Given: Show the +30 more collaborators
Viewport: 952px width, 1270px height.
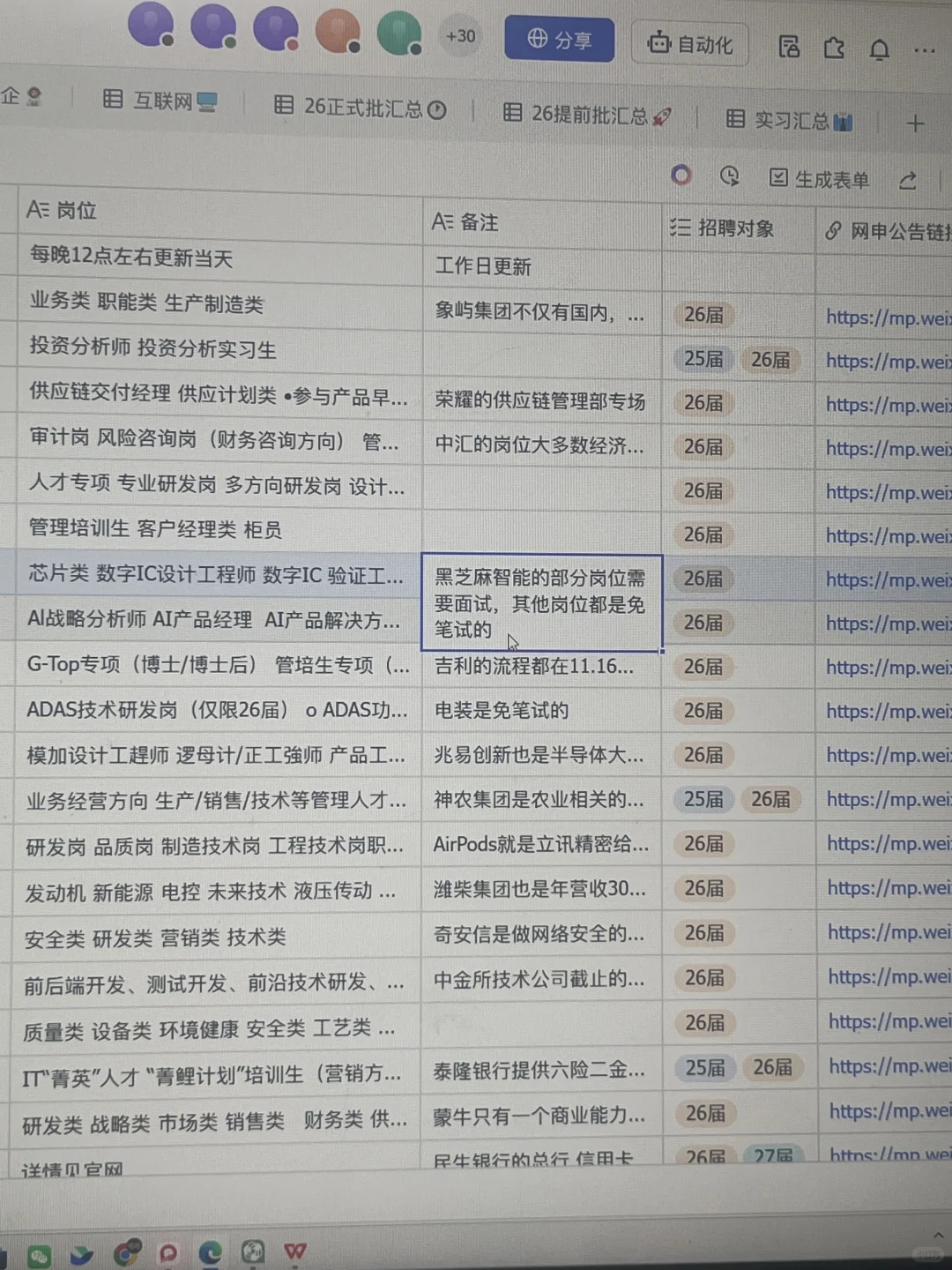Looking at the screenshot, I should 460,36.
